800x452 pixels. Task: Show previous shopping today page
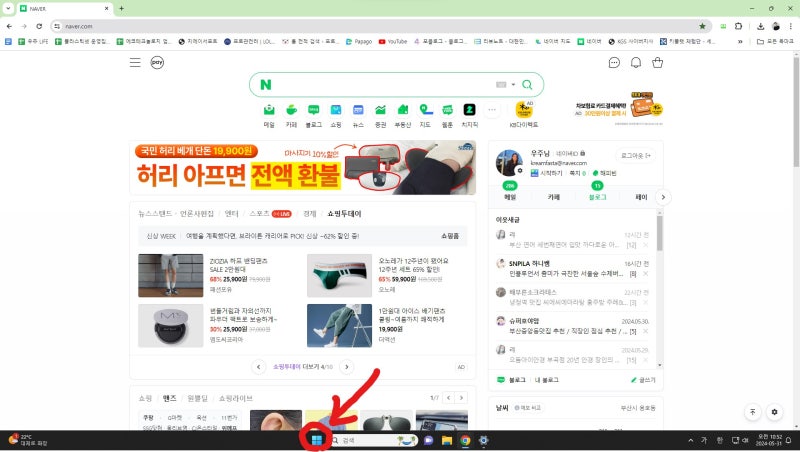click(259, 367)
